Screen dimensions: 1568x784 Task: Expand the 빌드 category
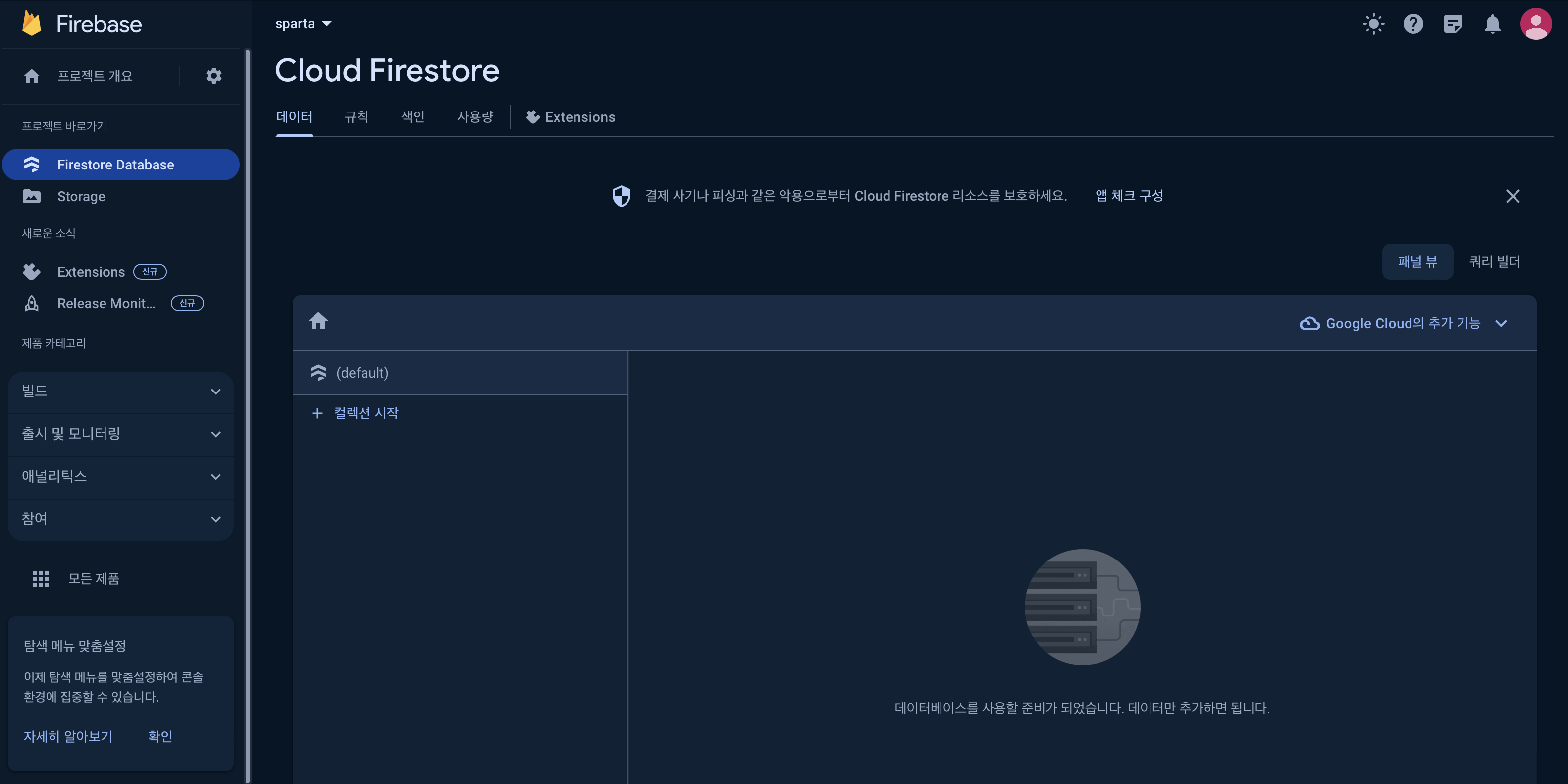point(120,391)
